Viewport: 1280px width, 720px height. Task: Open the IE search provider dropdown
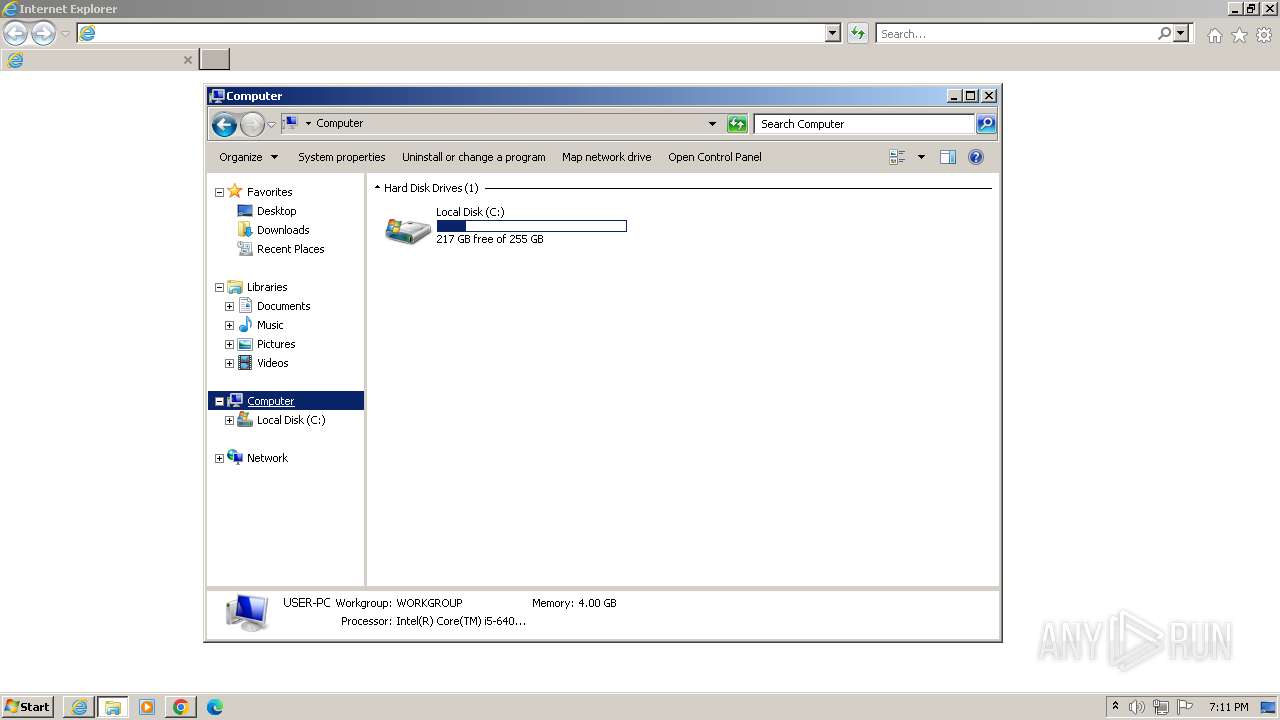point(1181,33)
